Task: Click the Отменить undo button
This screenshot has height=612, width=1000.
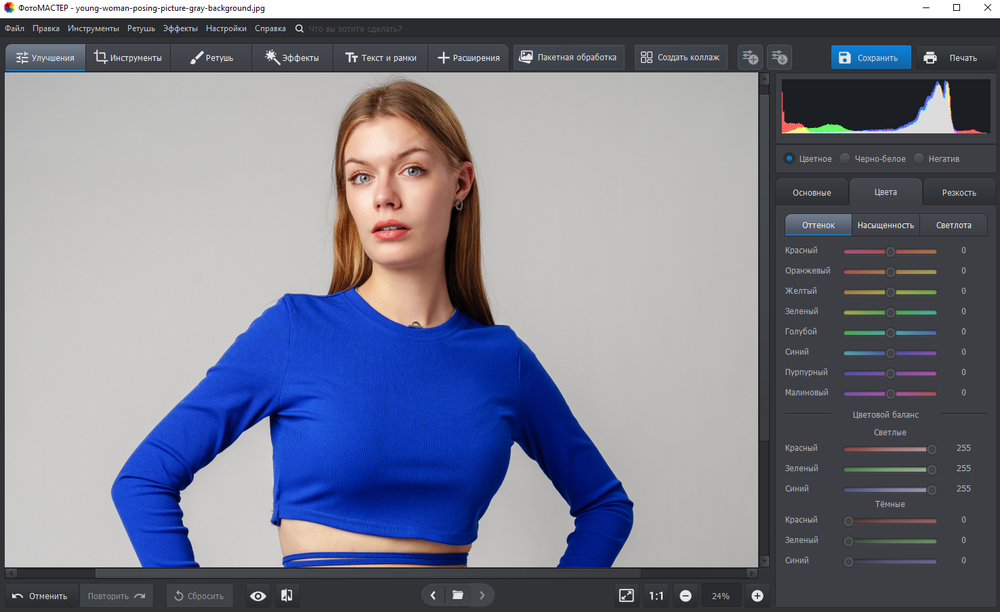Action: tap(40, 596)
